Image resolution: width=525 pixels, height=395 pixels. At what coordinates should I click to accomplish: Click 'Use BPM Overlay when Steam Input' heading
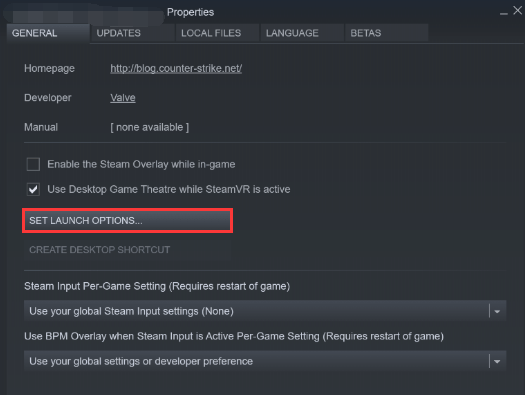point(234,336)
